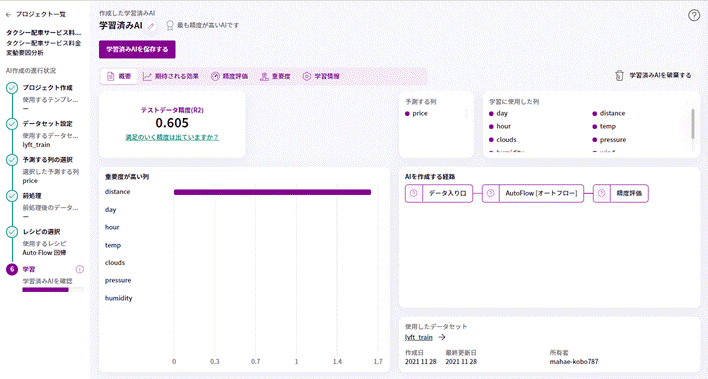Image resolution: width=708 pixels, height=379 pixels.
Task: Click the clouds entry in 学習に使用した列
Action: pos(503,140)
